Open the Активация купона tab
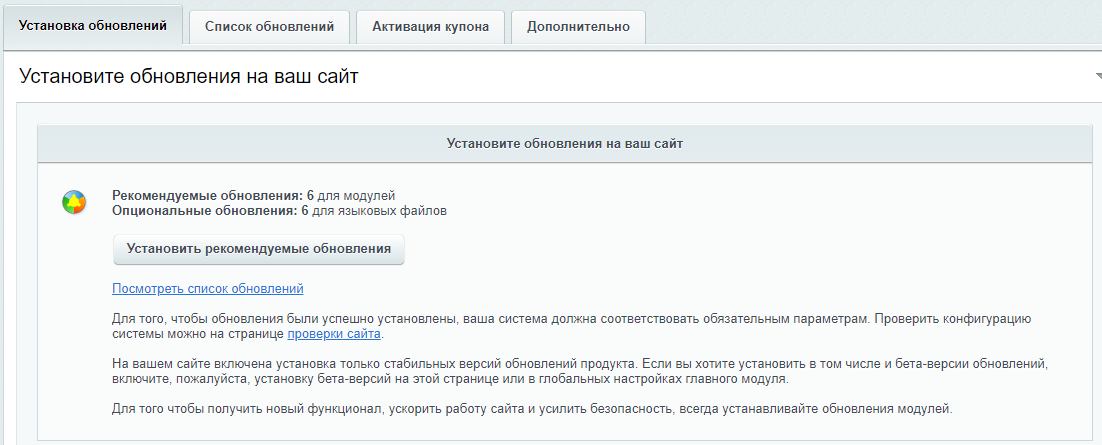This screenshot has height=445, width=1102. pos(430,27)
